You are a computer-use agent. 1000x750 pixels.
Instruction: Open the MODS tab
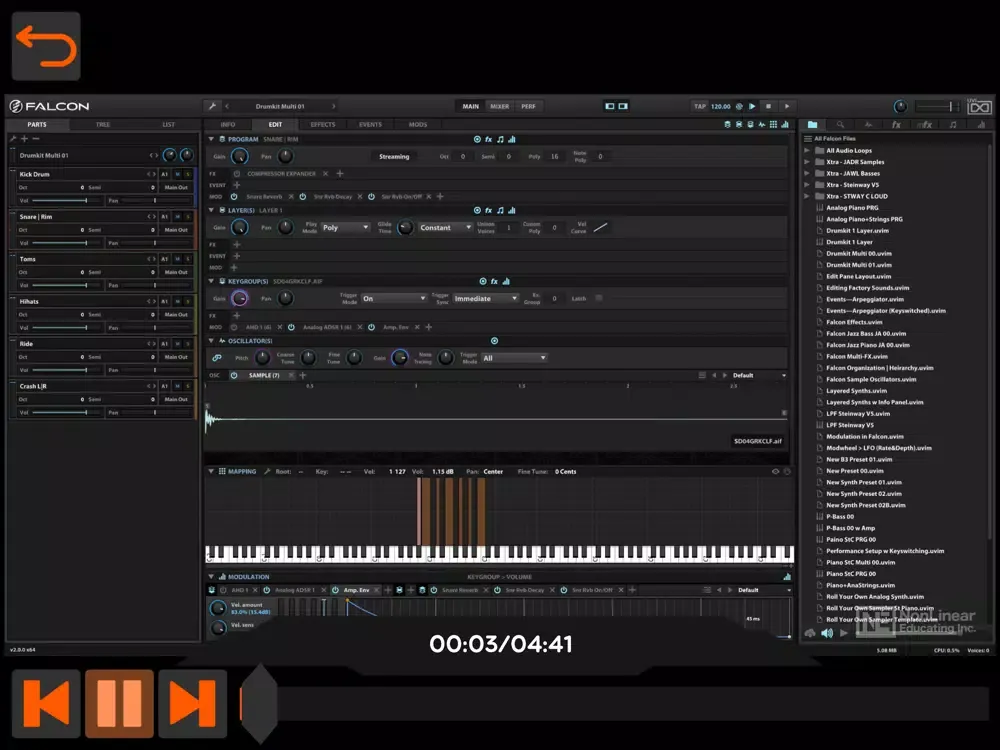tap(418, 124)
